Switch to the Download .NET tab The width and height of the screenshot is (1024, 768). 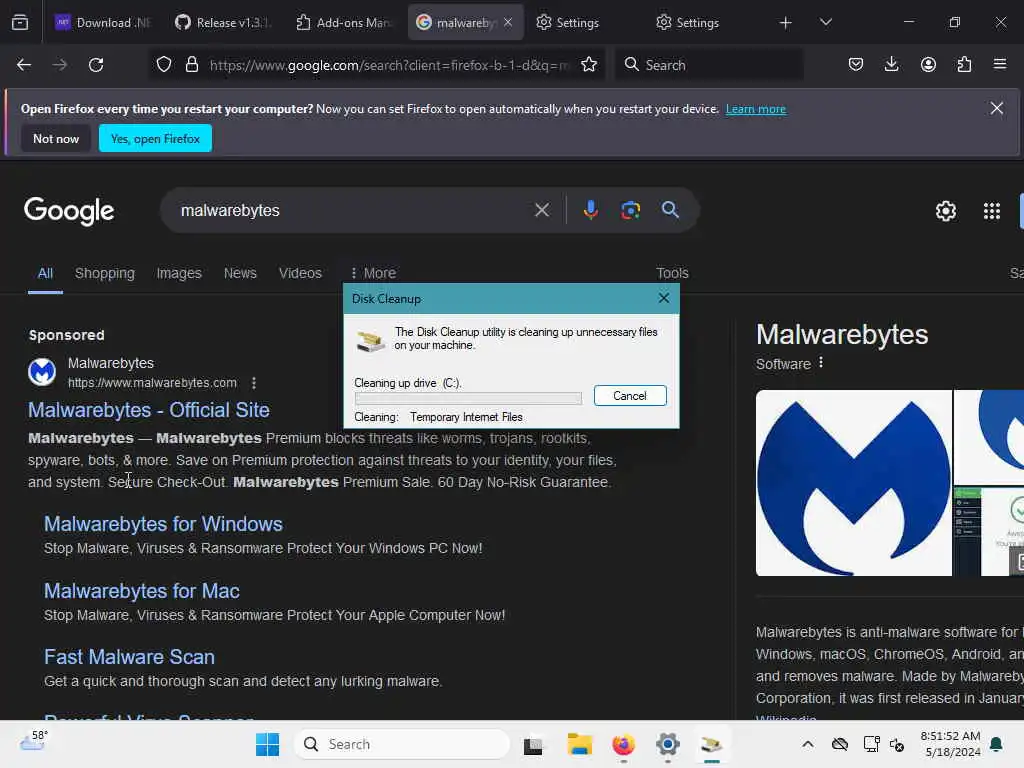(x=104, y=23)
